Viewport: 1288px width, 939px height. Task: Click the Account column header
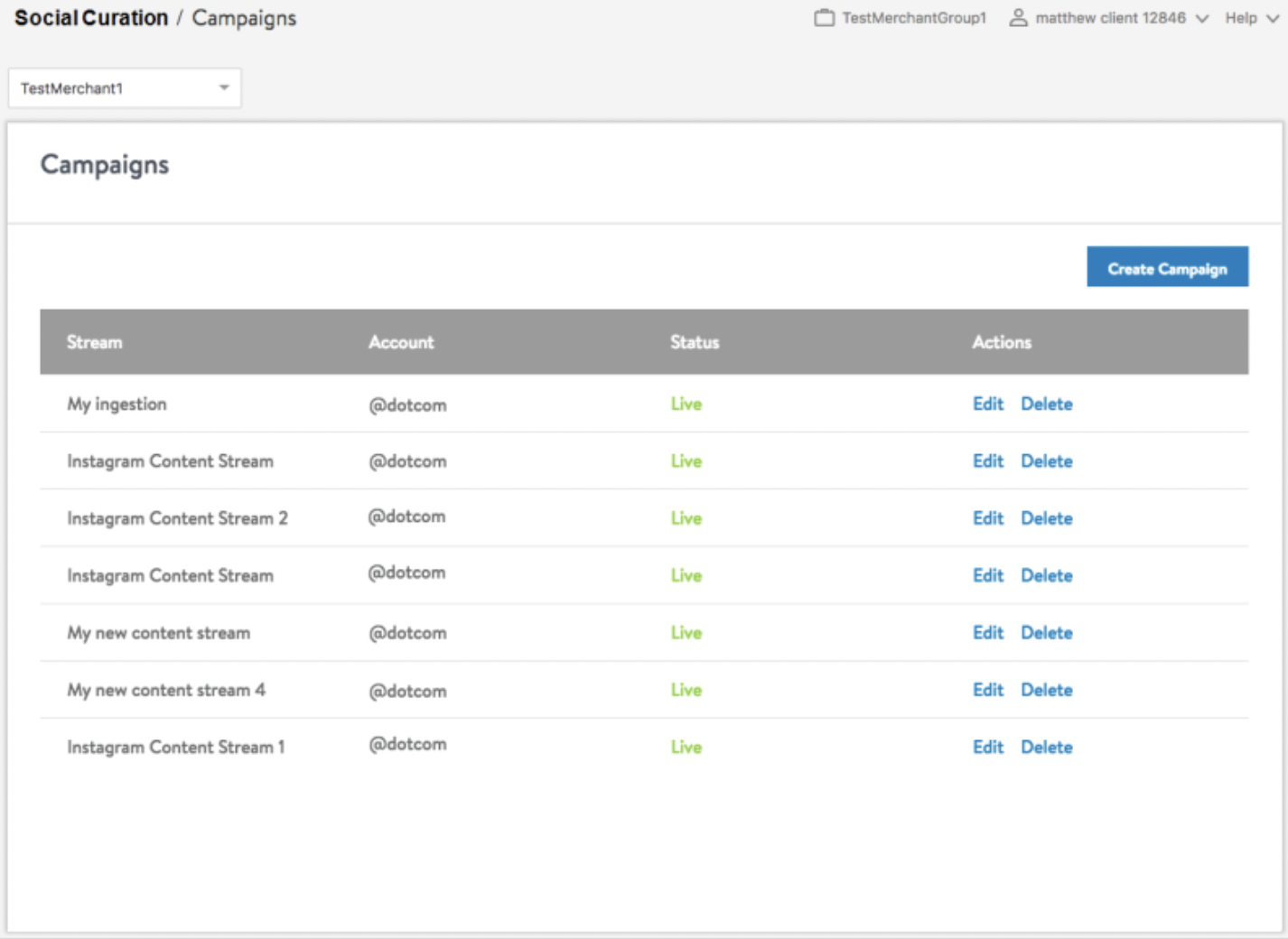(401, 342)
